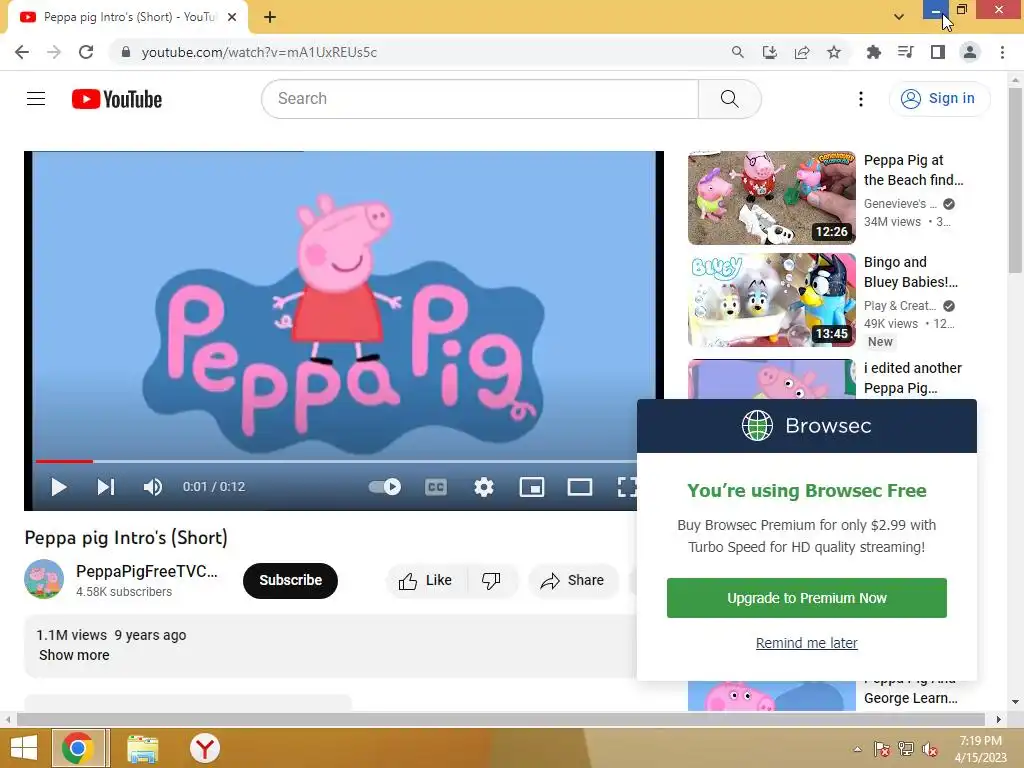Screen dimensions: 1024x768
Task: Open Bingo and Bluey Babies thumbnail
Action: coord(772,300)
